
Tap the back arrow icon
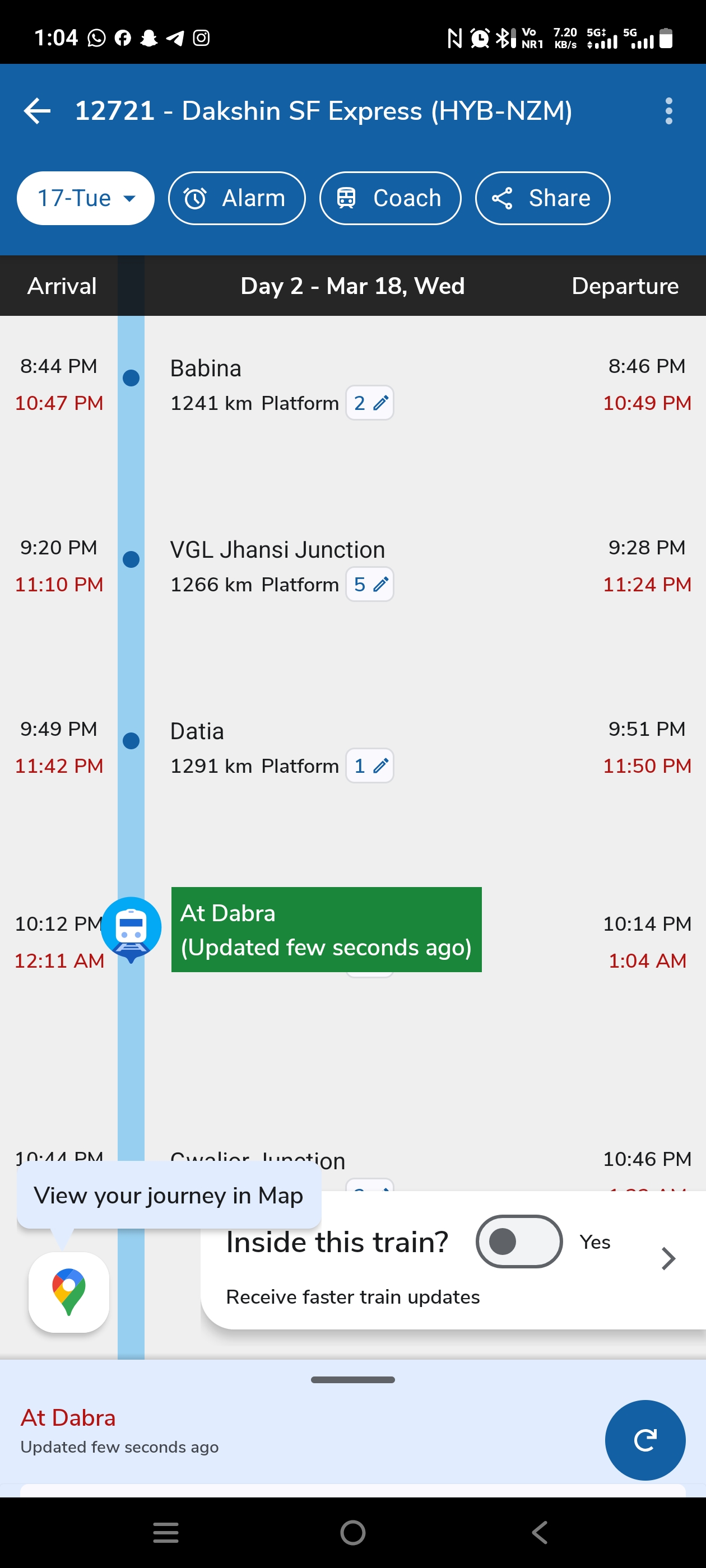point(37,111)
